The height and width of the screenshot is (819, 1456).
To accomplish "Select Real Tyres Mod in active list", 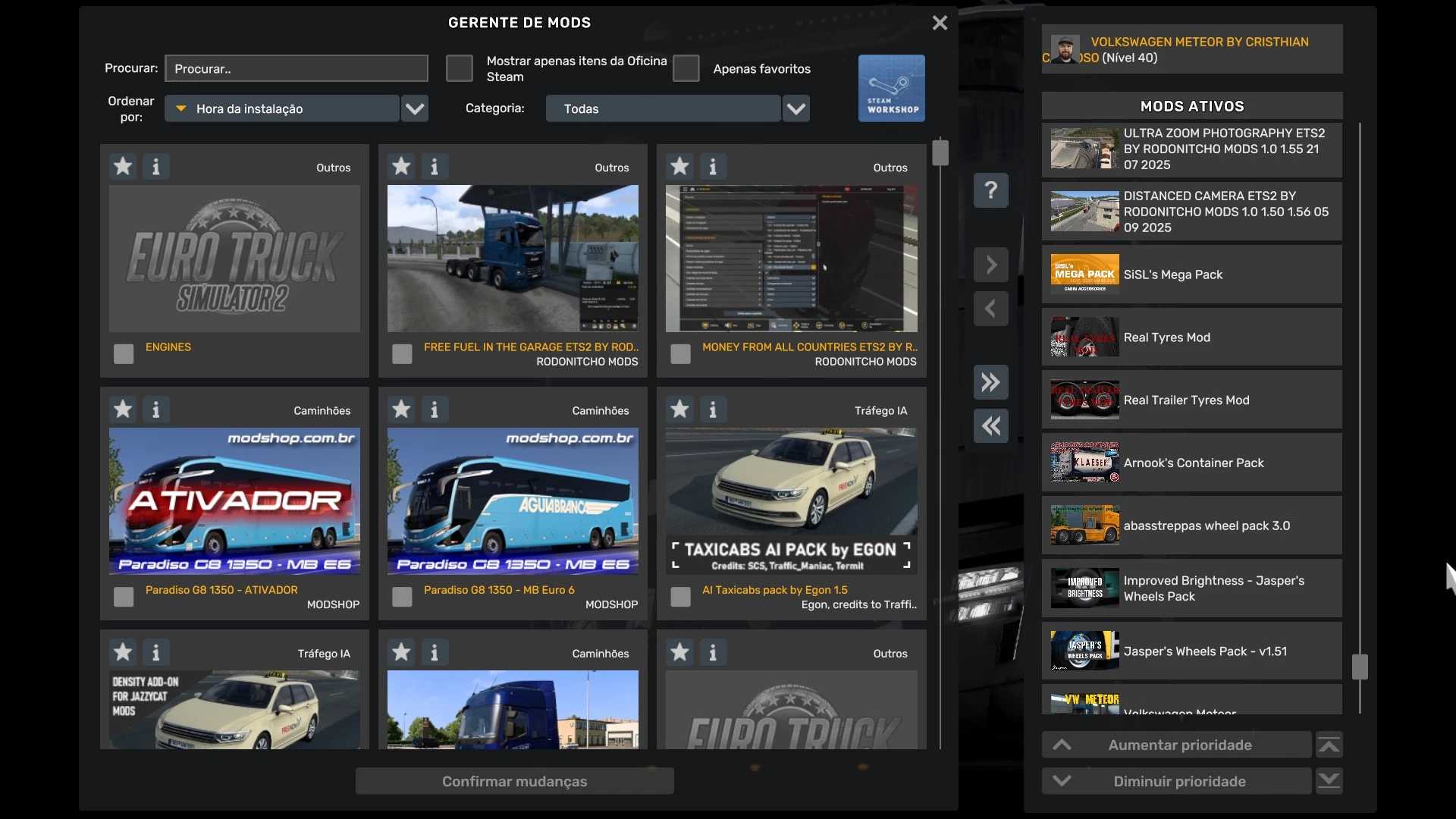I will coord(1191,337).
